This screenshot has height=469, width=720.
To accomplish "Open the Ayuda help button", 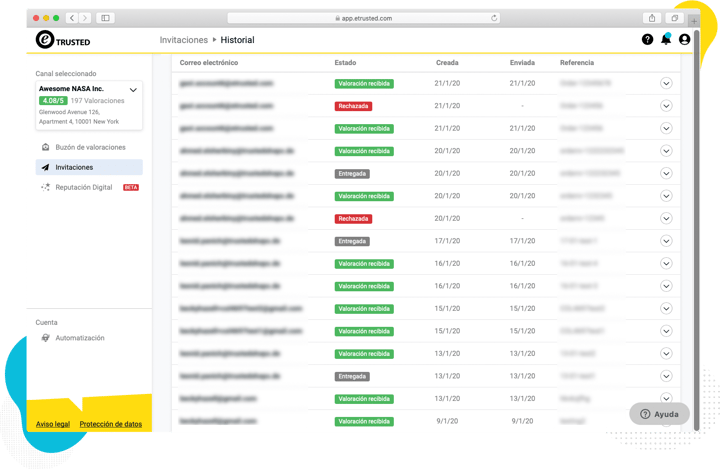I will [659, 414].
